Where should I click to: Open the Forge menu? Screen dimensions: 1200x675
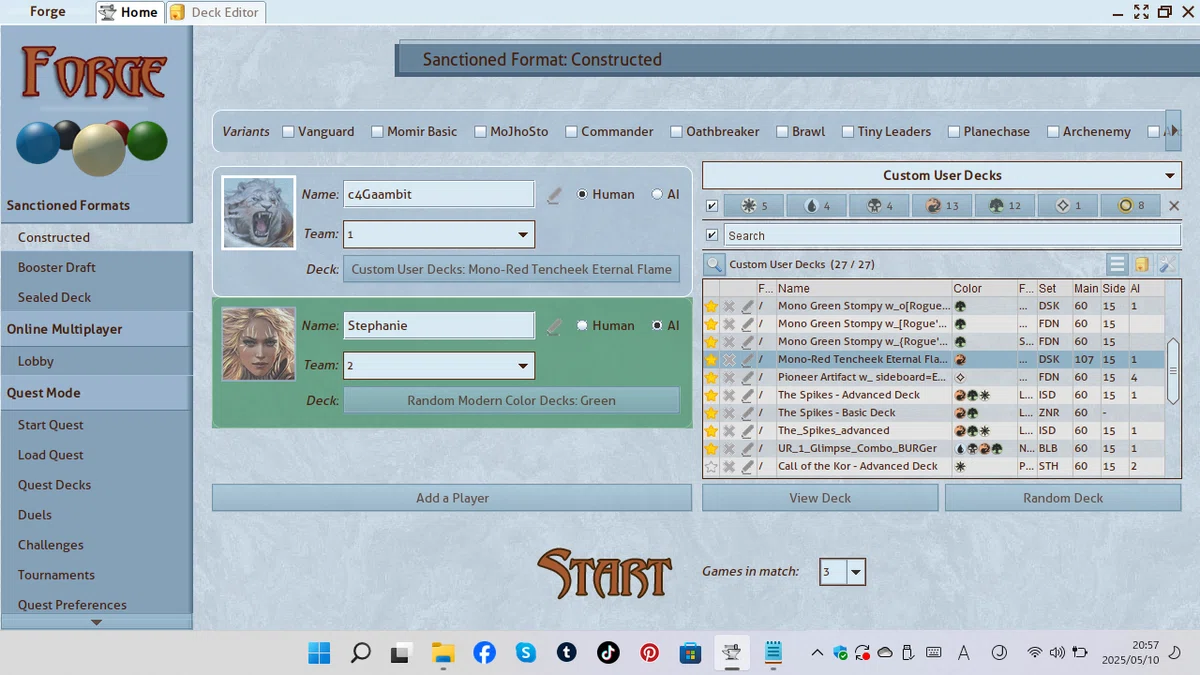(47, 12)
